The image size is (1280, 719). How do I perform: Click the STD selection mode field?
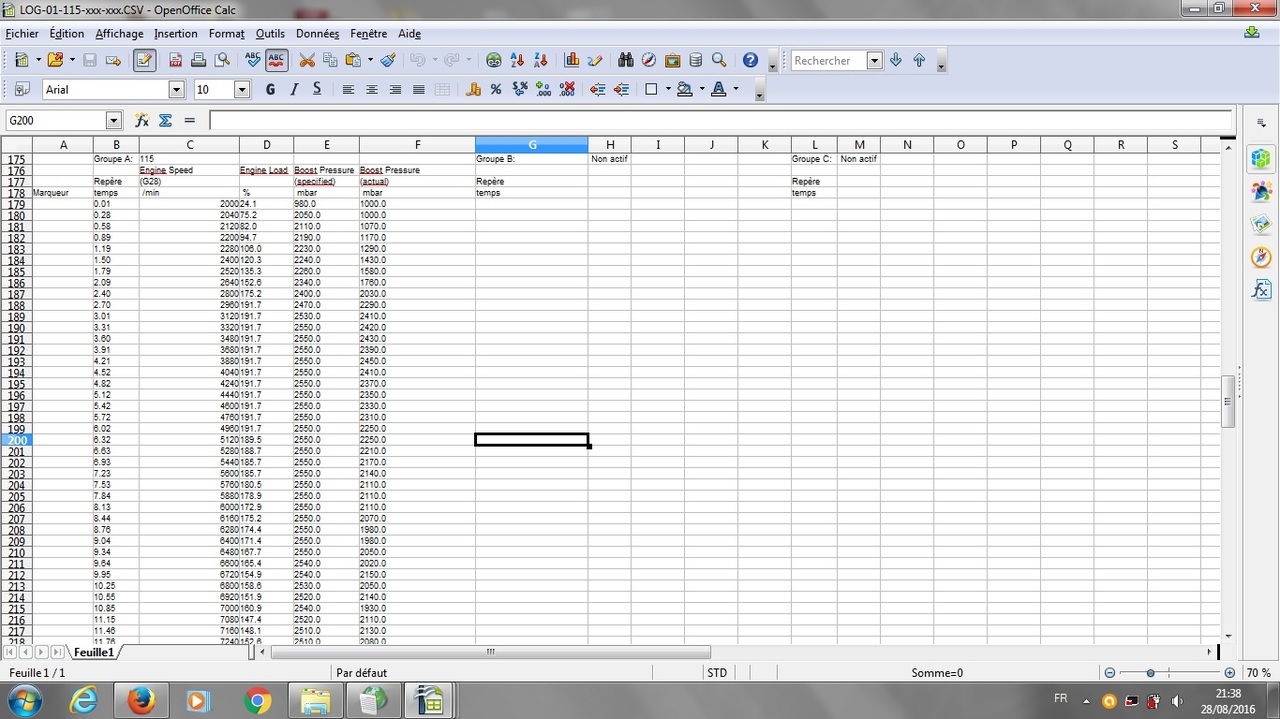tap(717, 673)
